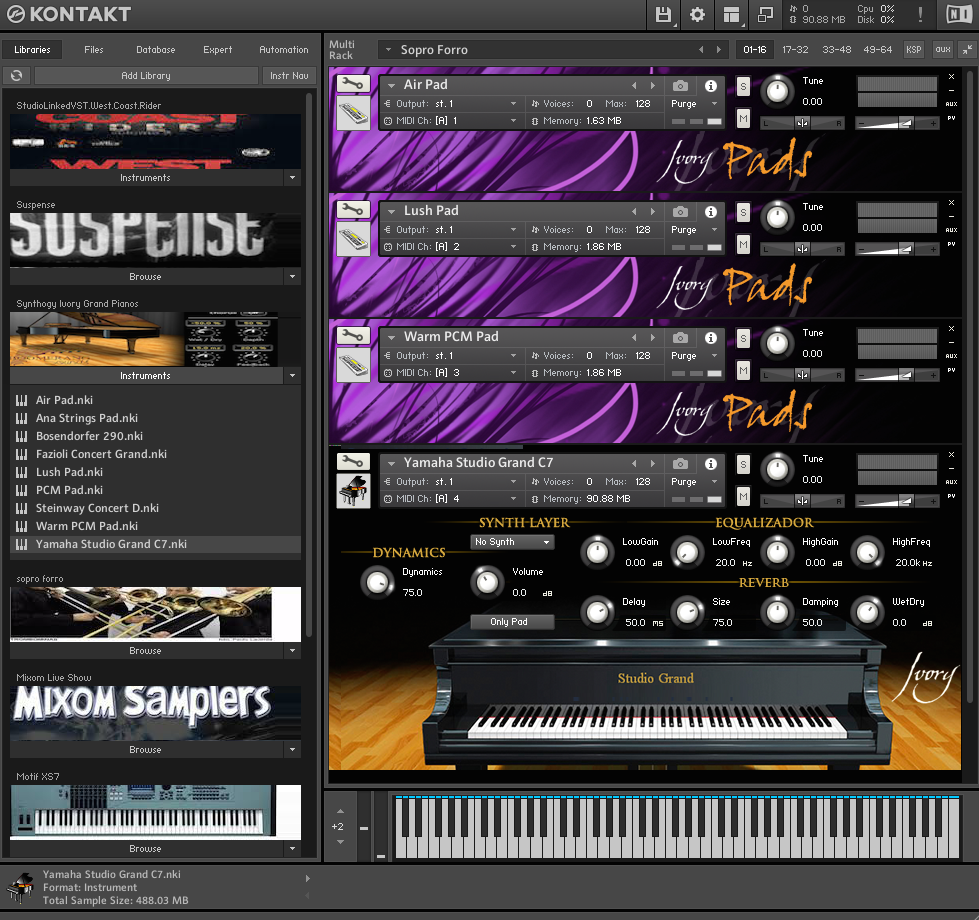Click the Lush Pad snapshot camera icon
This screenshot has height=920, width=979.
[681, 212]
